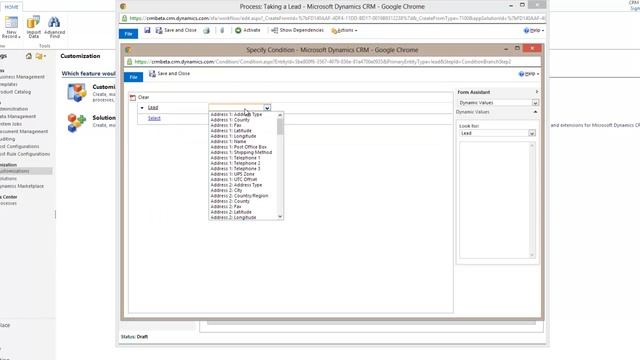Choose Address 2: Latitude from list
Screen dimensions: 640x360
tap(231, 212)
